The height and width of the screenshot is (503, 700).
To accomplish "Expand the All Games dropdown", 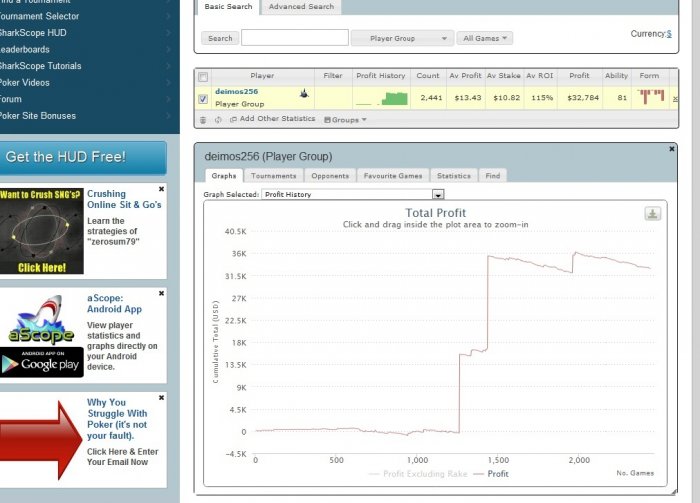I will [484, 38].
